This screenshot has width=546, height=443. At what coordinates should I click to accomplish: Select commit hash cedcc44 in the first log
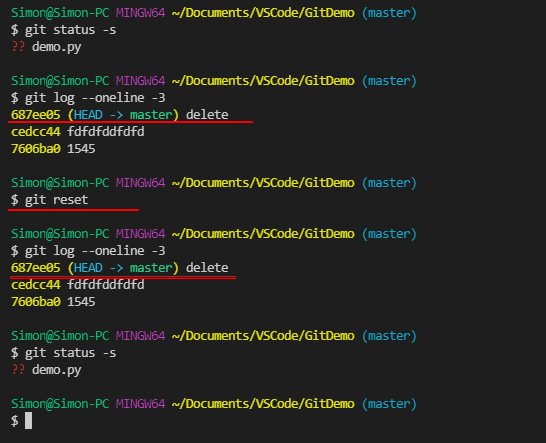pyautogui.click(x=36, y=132)
